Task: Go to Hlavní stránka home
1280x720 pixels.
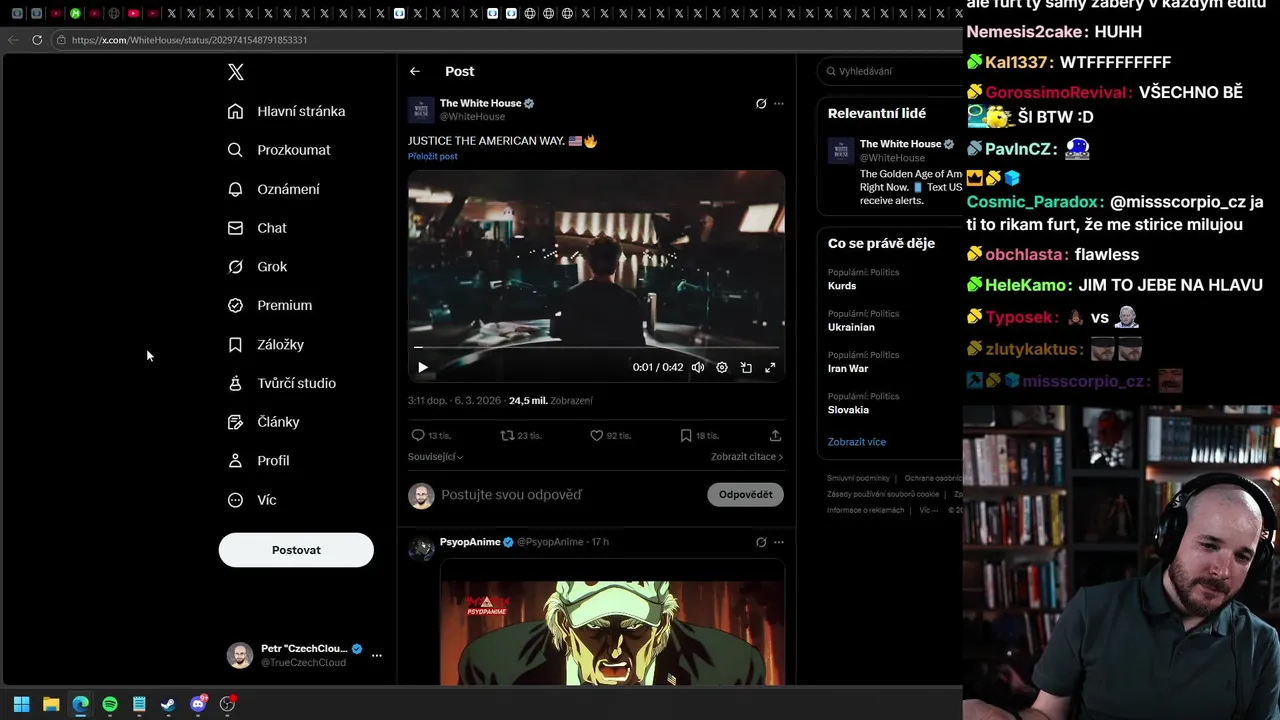Action: (286, 111)
